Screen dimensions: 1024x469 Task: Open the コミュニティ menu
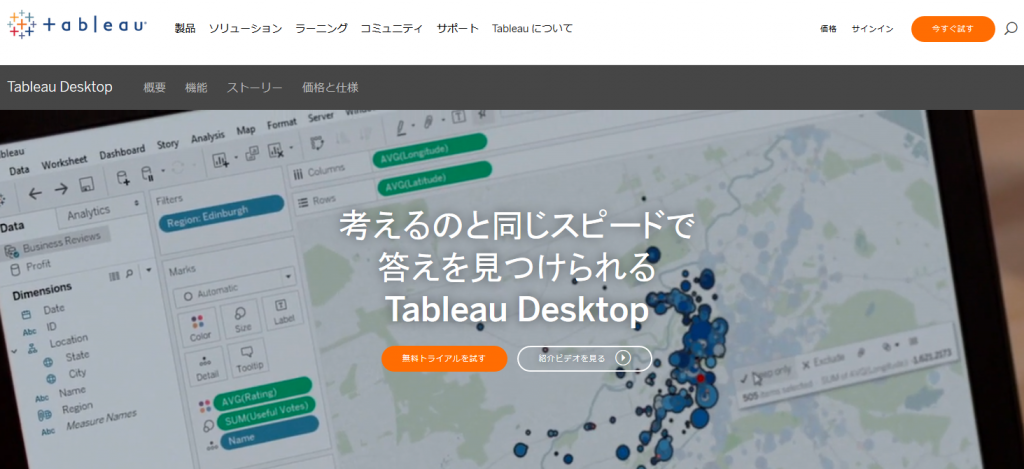(392, 28)
